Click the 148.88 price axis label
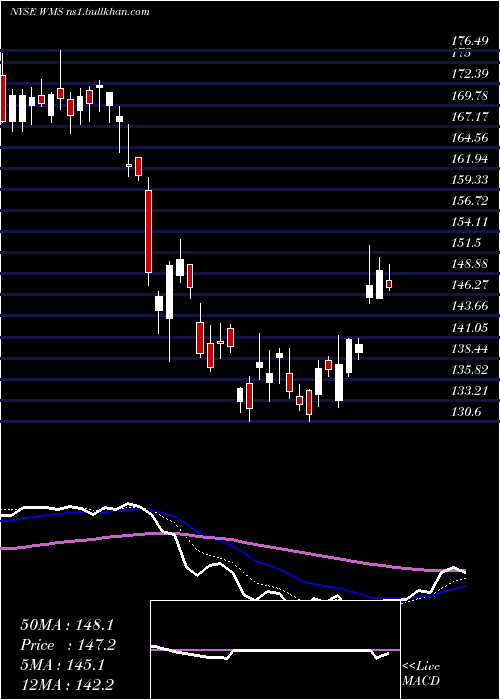This screenshot has width=500, height=700. pyautogui.click(x=470, y=264)
